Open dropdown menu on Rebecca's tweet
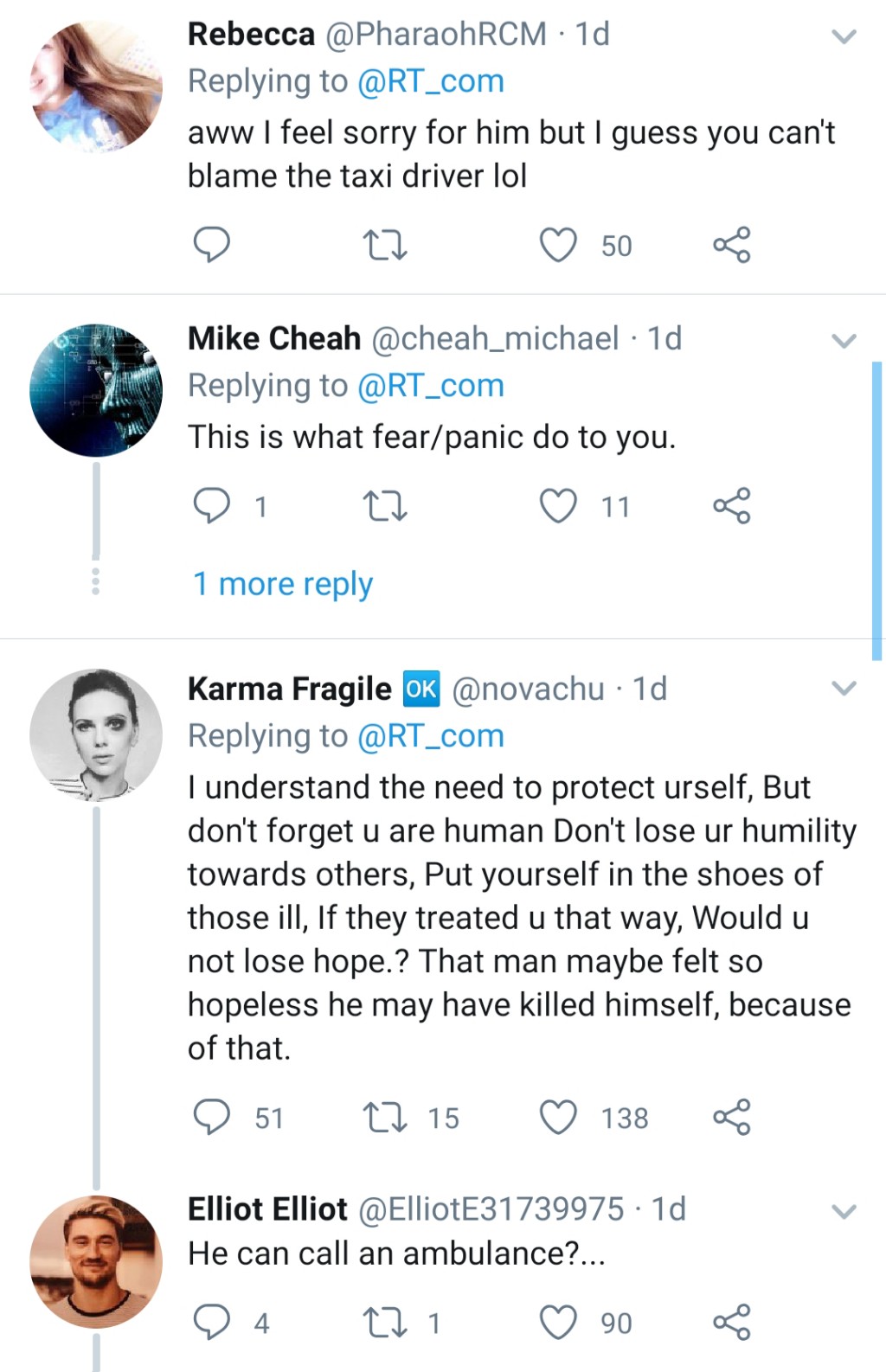886x1372 pixels. tap(844, 36)
